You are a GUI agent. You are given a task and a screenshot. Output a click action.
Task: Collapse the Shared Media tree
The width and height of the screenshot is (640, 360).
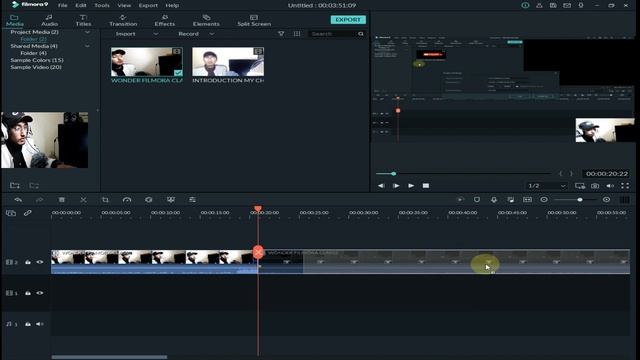(87, 46)
